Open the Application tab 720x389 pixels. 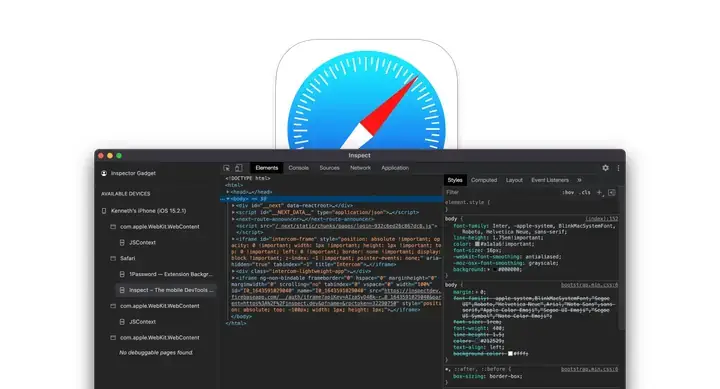tap(395, 168)
